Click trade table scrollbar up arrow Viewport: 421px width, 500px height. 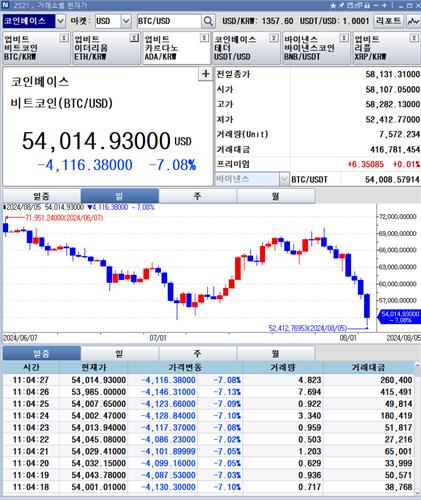417,365
